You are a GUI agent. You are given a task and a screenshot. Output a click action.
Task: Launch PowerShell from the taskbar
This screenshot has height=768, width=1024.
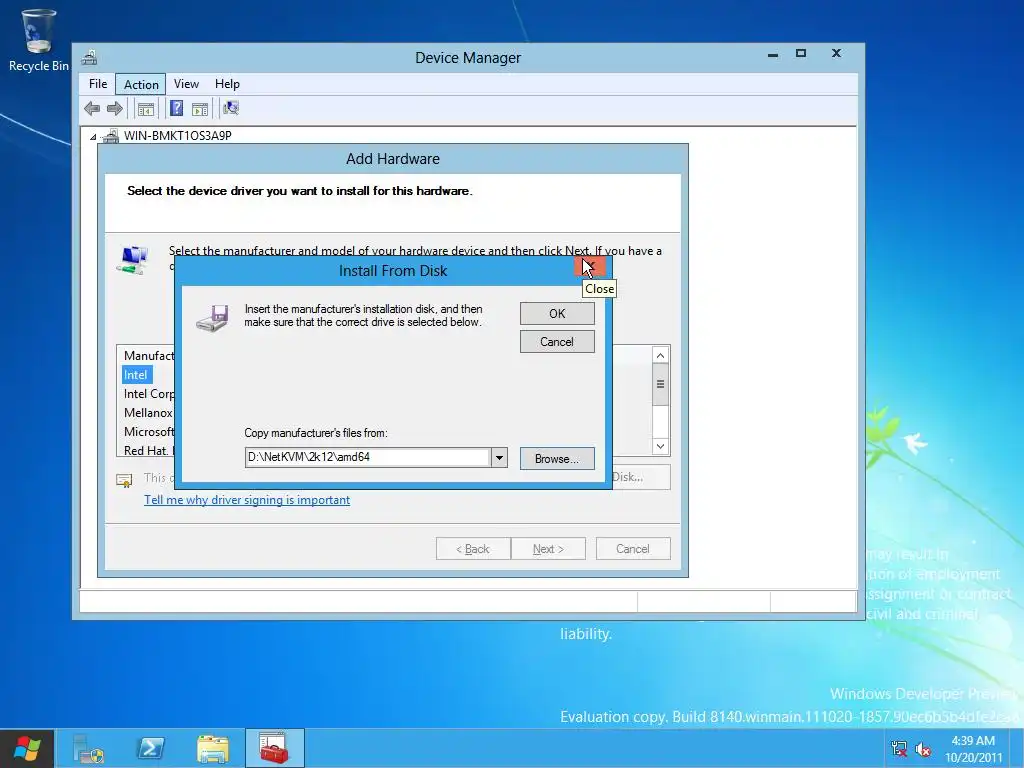pos(150,748)
